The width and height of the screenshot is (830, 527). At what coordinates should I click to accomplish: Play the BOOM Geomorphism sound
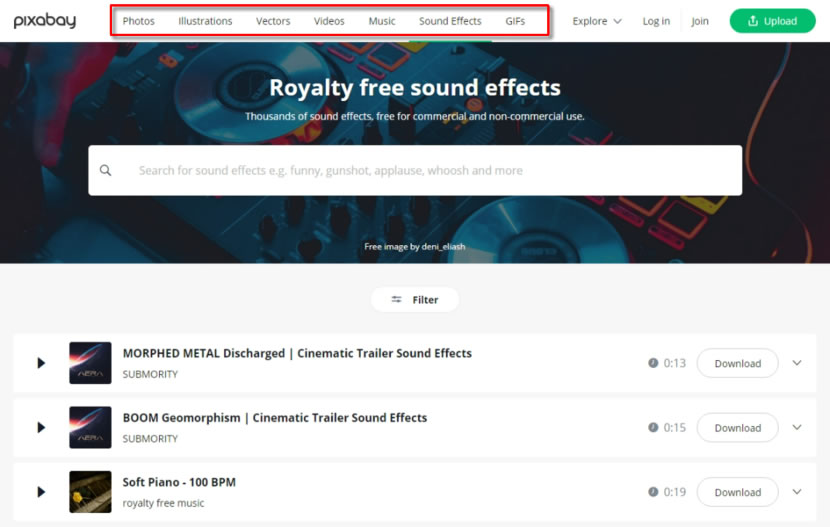pyautogui.click(x=41, y=428)
